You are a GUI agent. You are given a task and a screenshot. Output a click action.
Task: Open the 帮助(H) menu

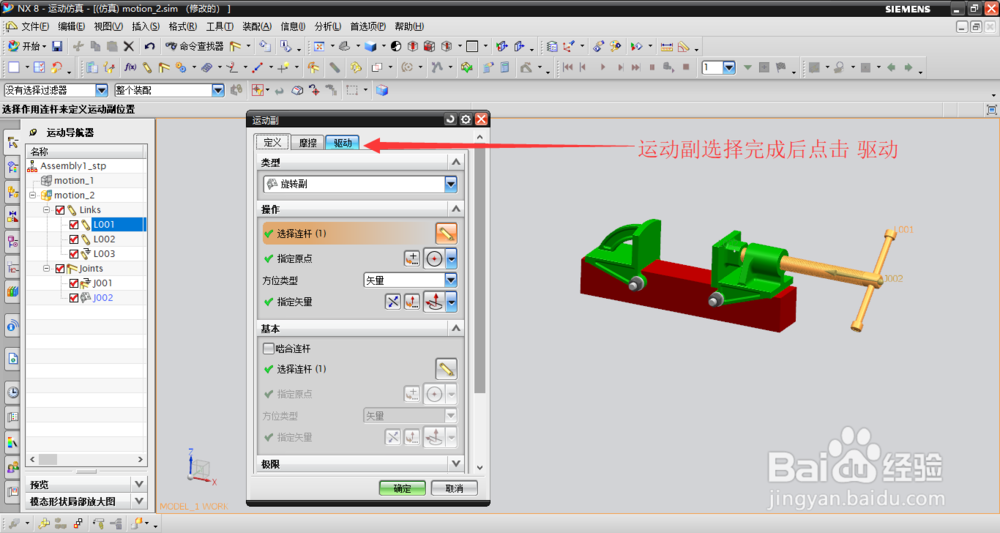point(409,26)
